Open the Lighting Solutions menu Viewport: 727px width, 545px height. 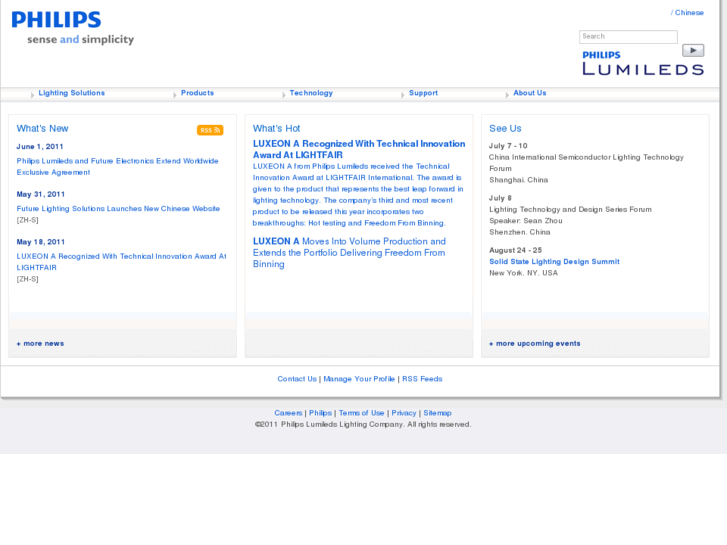click(71, 93)
